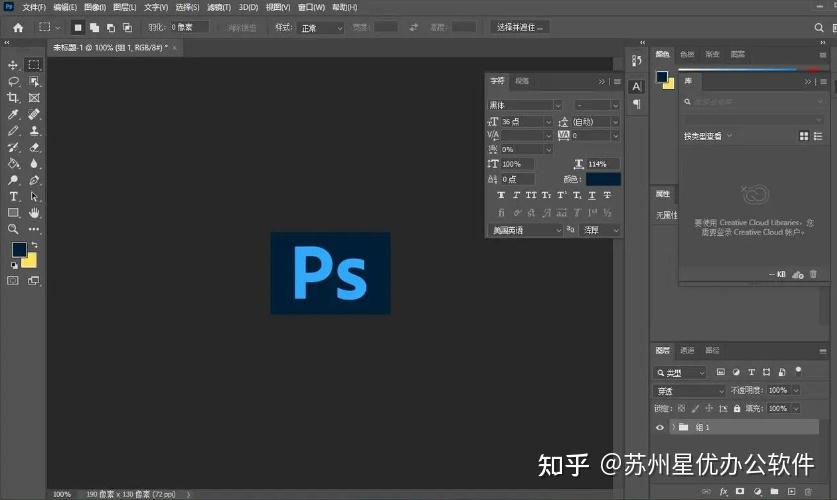Select the Frame tool
837x500 pixels.
point(34,98)
